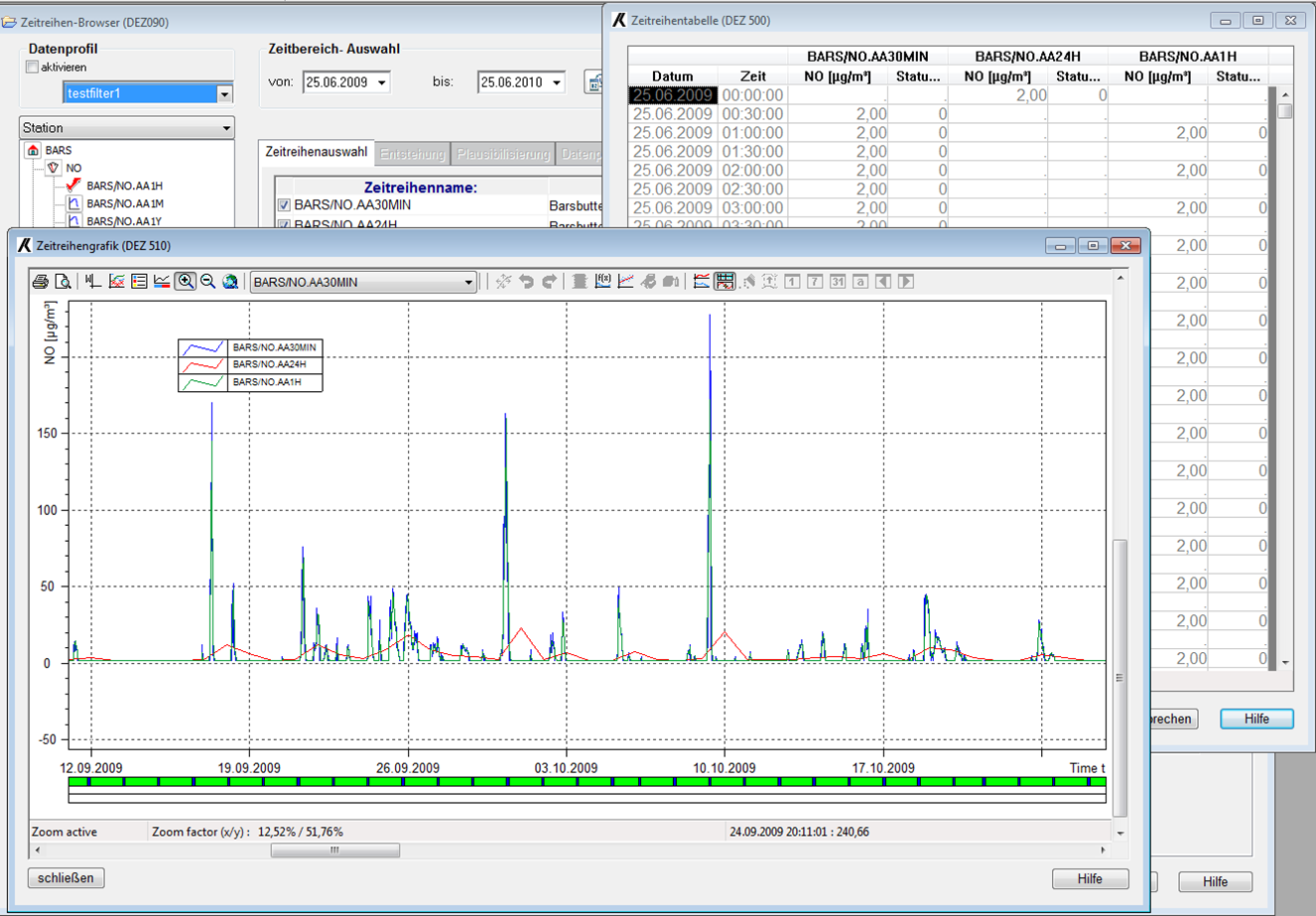Click the table's vertical scrollbar down arrow

tap(1285, 662)
